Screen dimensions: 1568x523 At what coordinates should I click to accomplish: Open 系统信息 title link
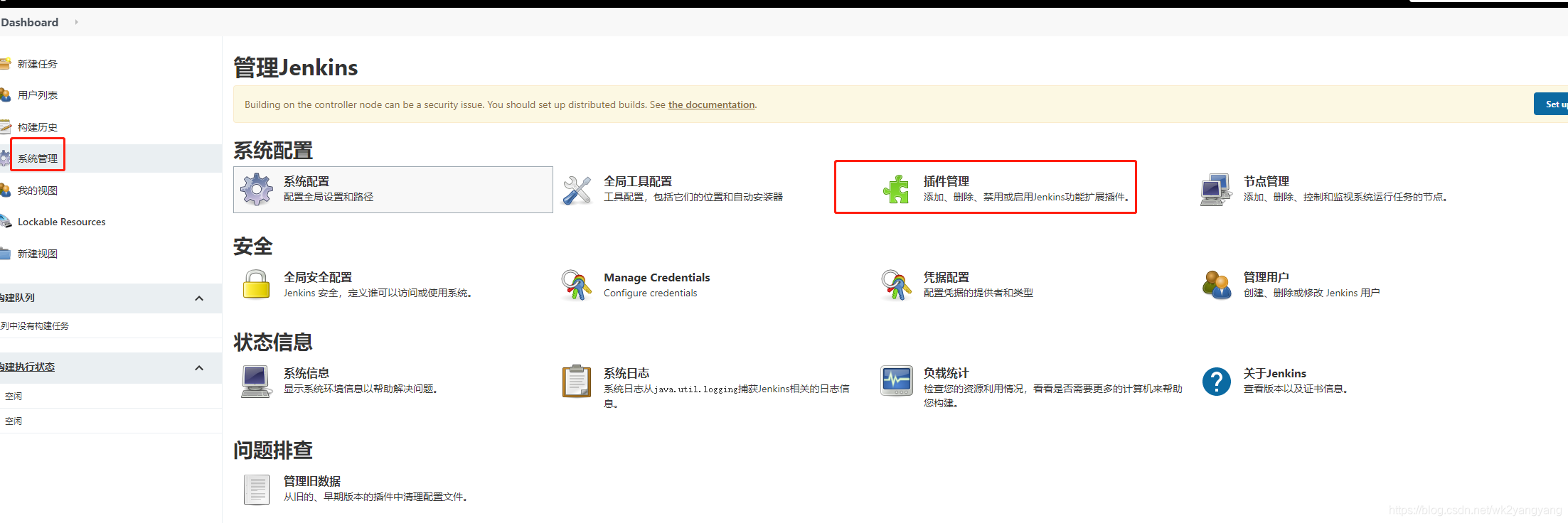coord(306,373)
